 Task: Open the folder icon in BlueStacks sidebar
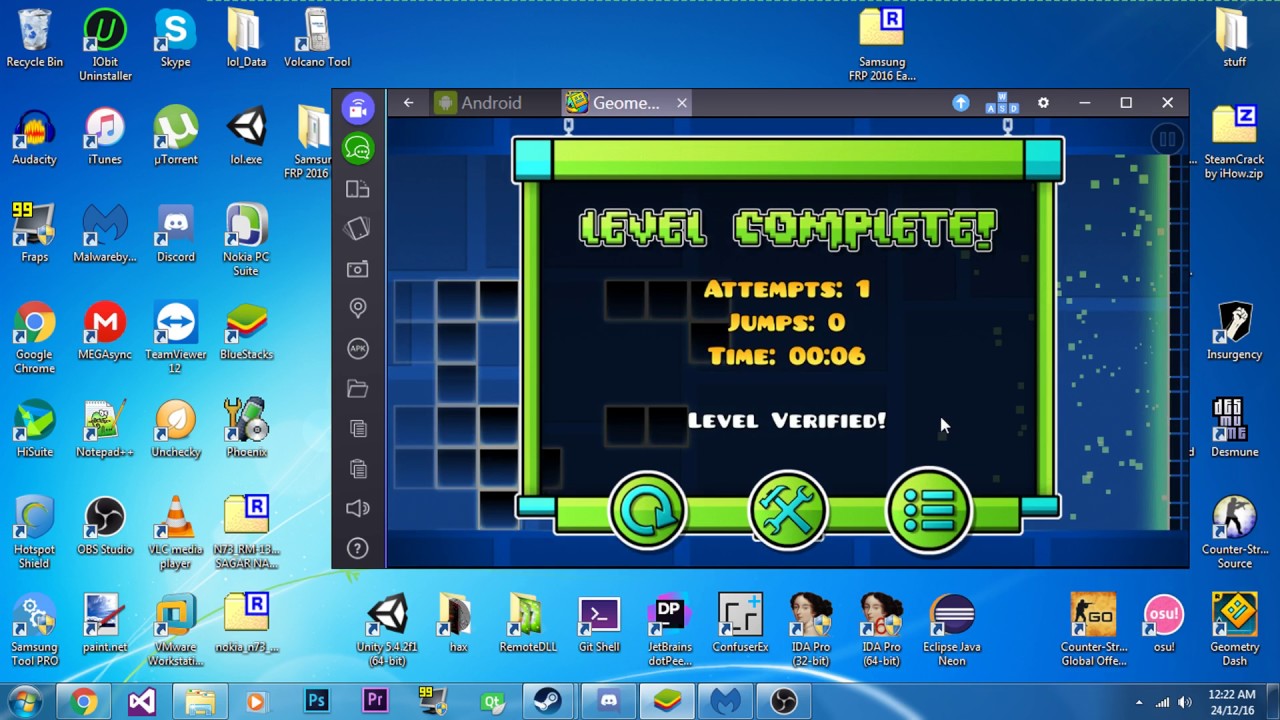tap(358, 389)
